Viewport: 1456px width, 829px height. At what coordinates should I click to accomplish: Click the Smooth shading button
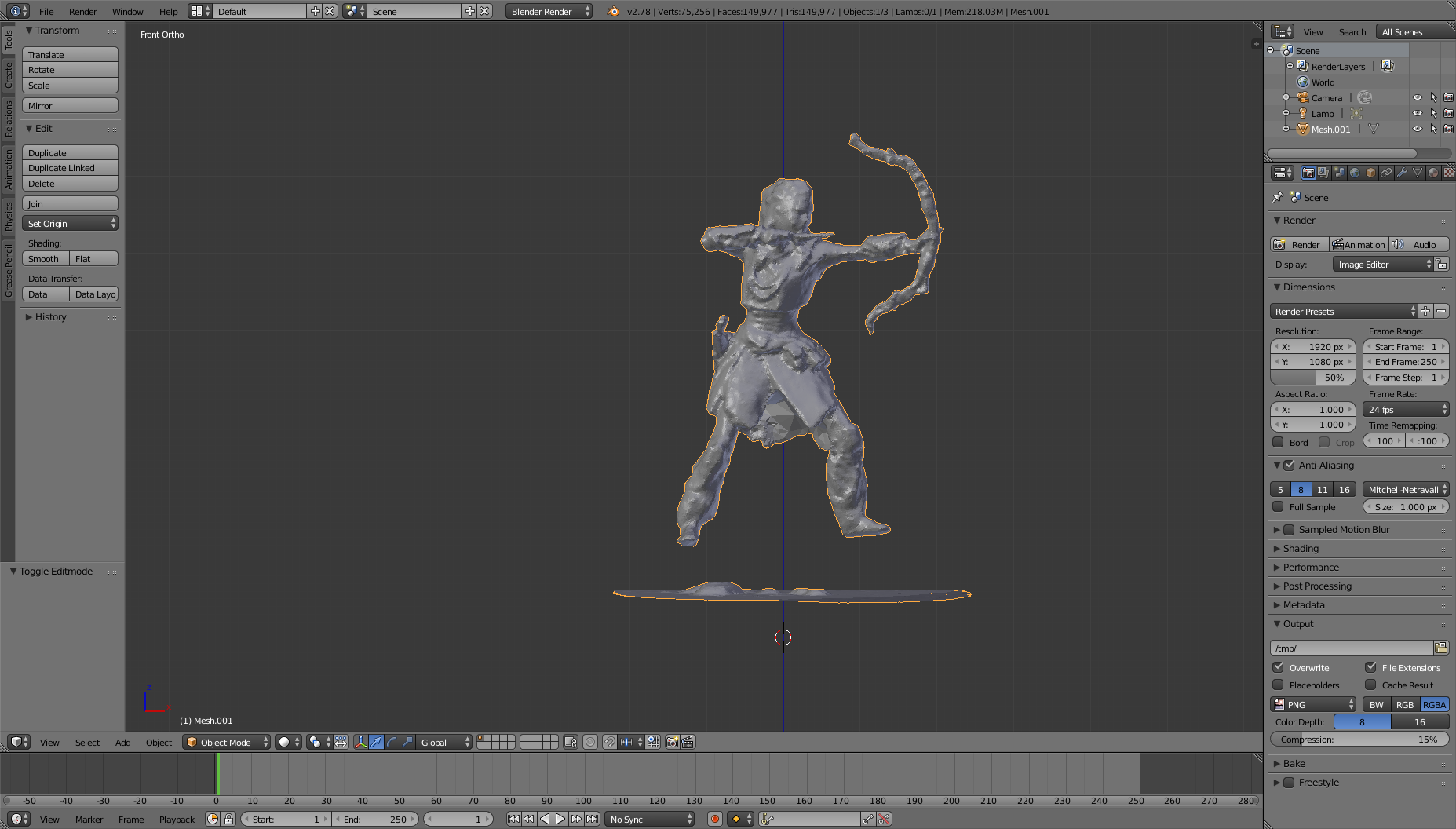(x=46, y=259)
